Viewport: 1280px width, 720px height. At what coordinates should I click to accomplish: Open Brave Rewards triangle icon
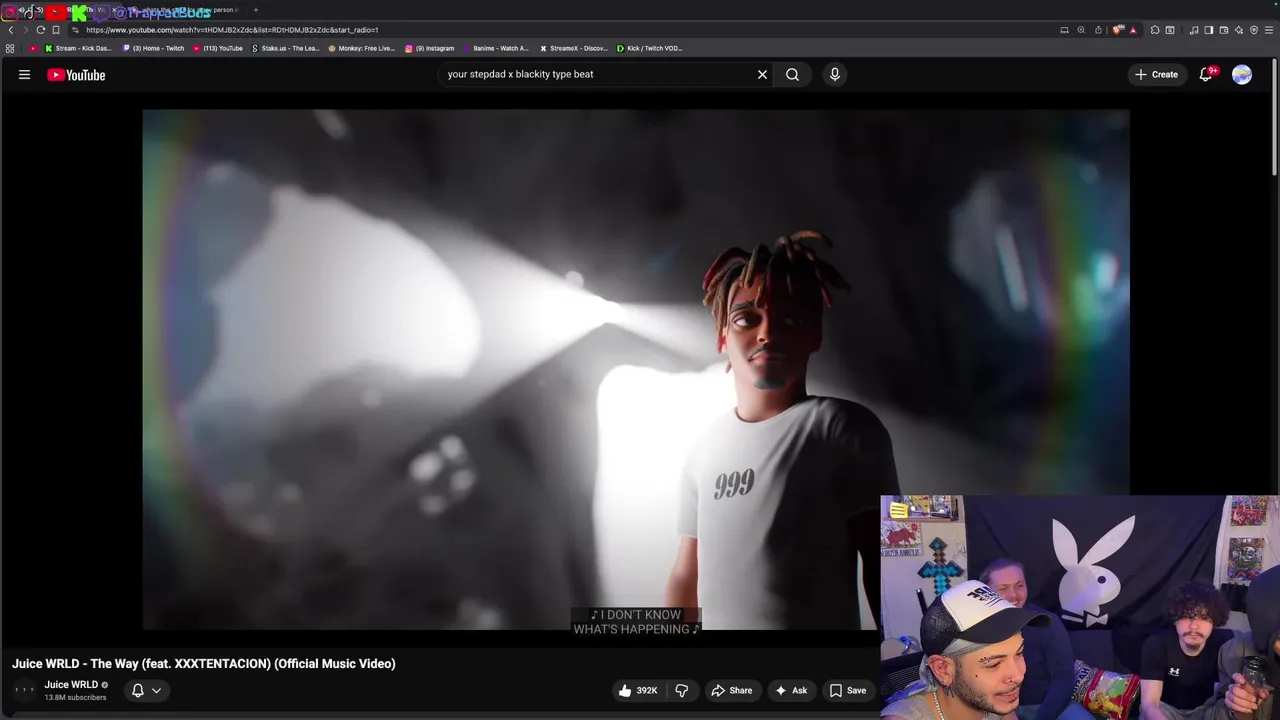point(1133,30)
